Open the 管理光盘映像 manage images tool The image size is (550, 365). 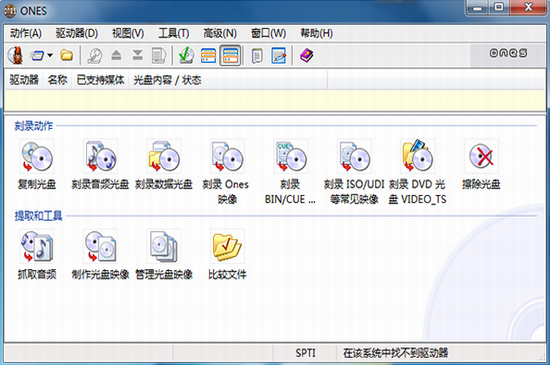[164, 246]
